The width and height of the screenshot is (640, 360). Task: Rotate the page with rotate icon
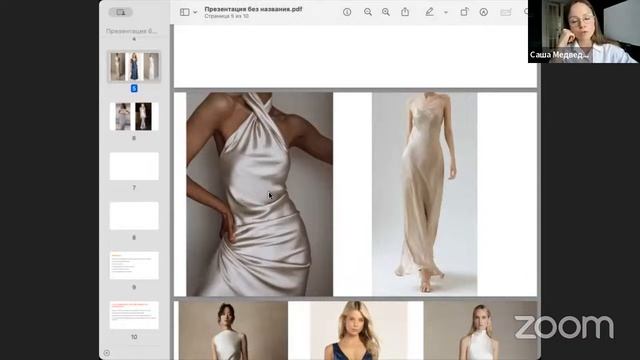(x=464, y=12)
